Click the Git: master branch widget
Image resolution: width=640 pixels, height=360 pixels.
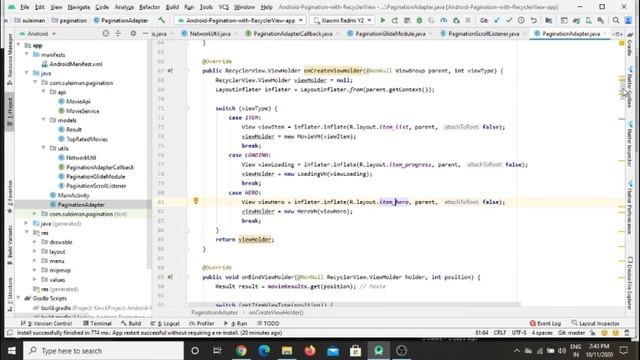point(571,333)
